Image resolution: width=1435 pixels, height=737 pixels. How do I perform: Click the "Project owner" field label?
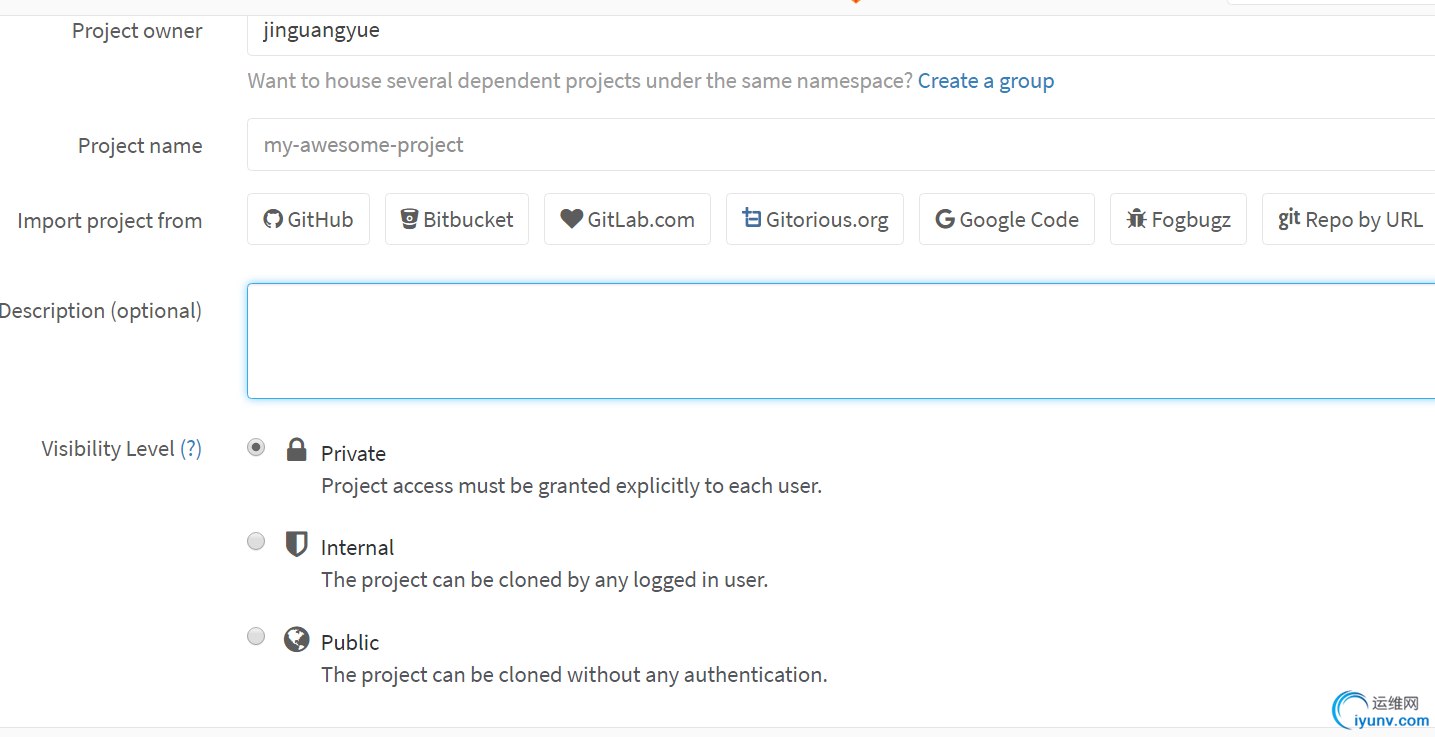pos(137,31)
